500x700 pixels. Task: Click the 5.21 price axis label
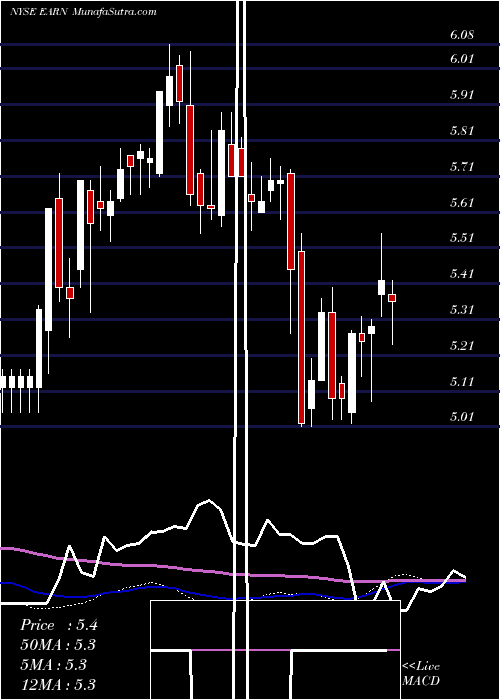[x=462, y=346]
